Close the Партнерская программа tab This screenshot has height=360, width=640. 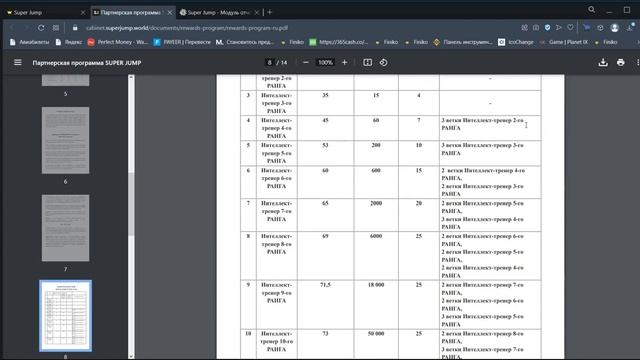(x=170, y=13)
